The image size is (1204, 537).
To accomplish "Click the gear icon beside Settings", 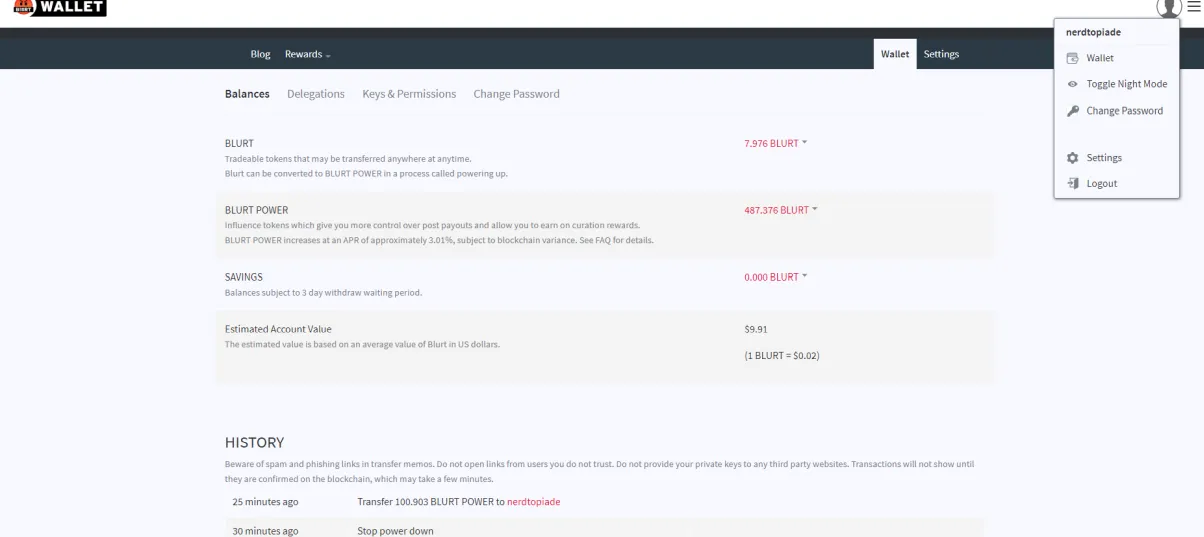I will pos(1073,158).
